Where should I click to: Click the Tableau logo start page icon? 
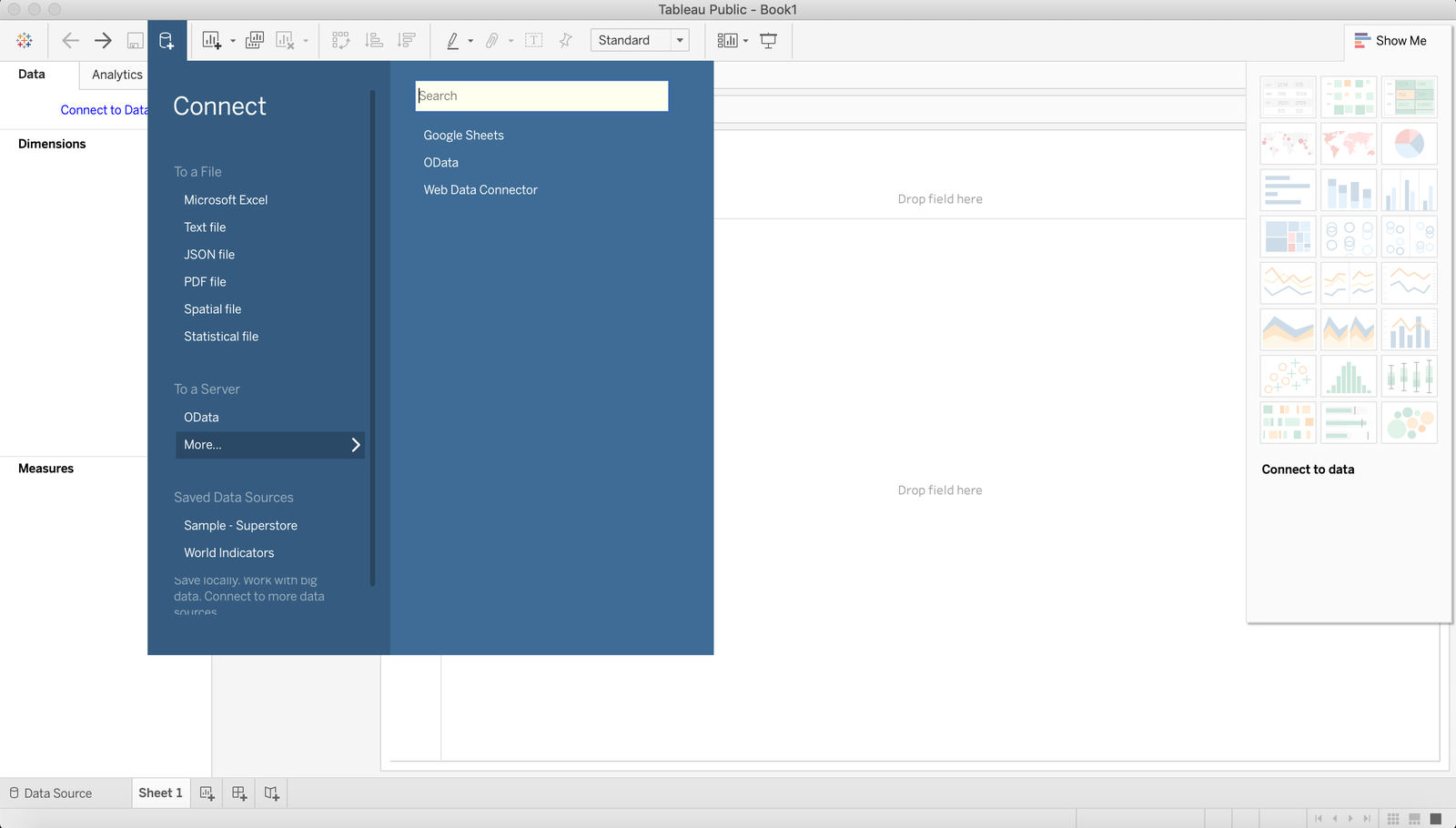[25, 40]
